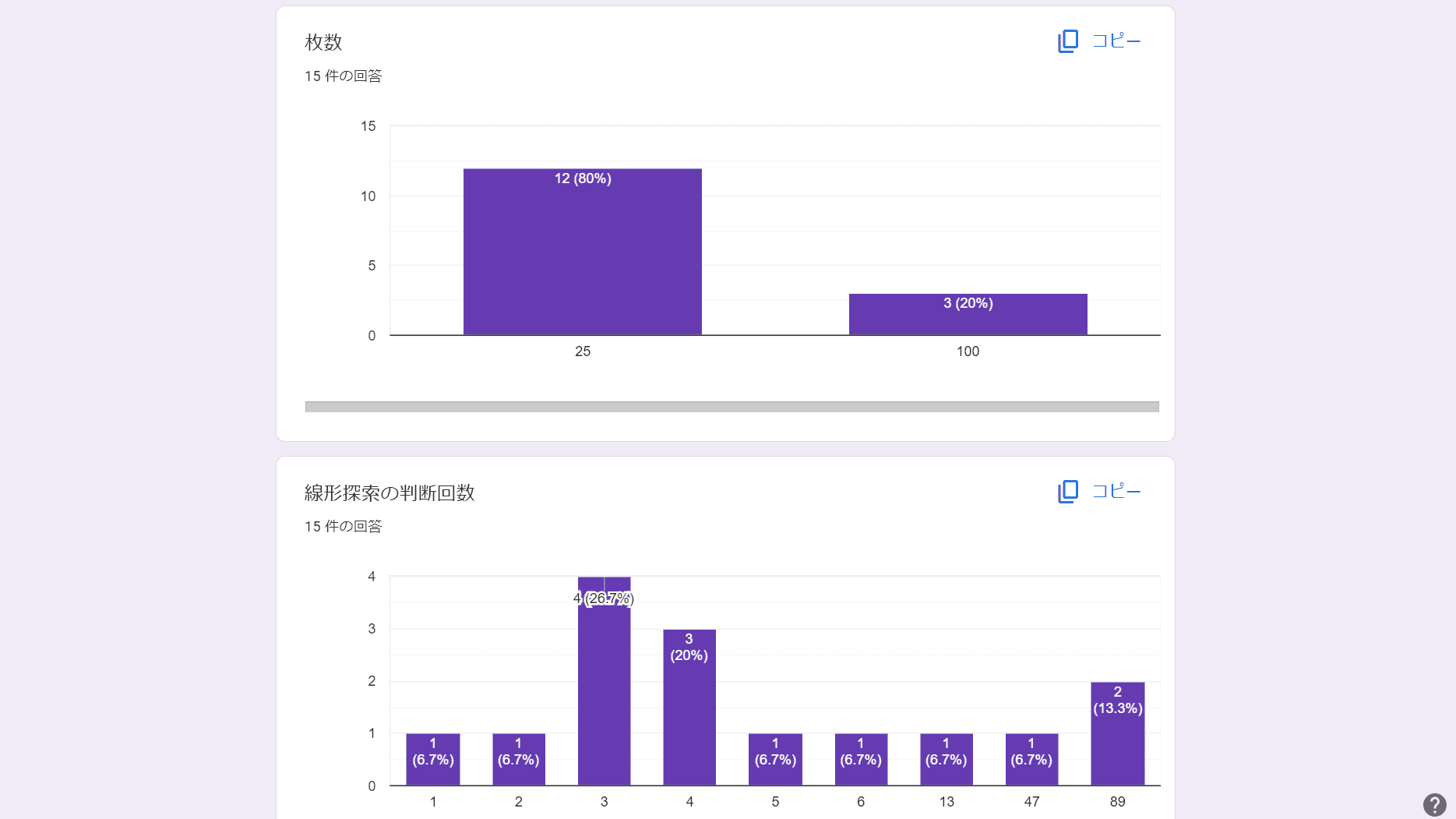Click the bar above x-axis label 2

click(518, 759)
